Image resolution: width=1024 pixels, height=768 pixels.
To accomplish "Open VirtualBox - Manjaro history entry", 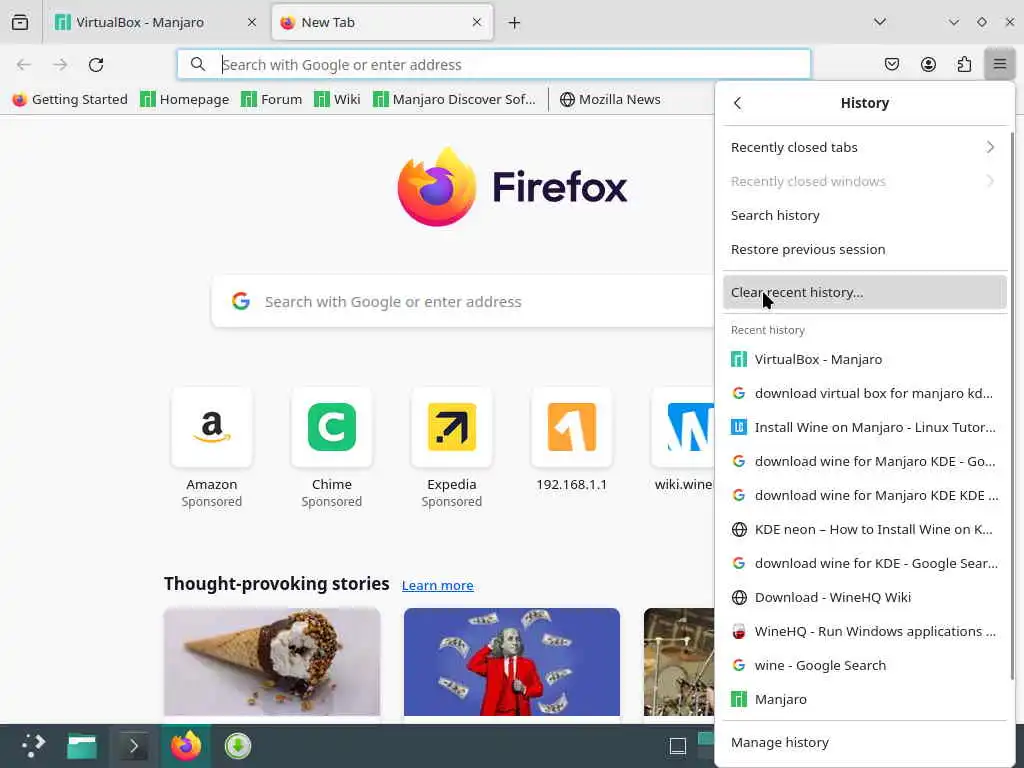I will [x=865, y=359].
